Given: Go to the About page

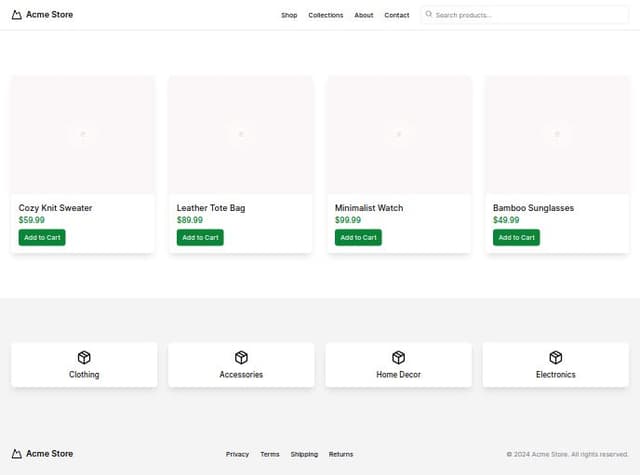Looking at the screenshot, I should coord(364,15).
